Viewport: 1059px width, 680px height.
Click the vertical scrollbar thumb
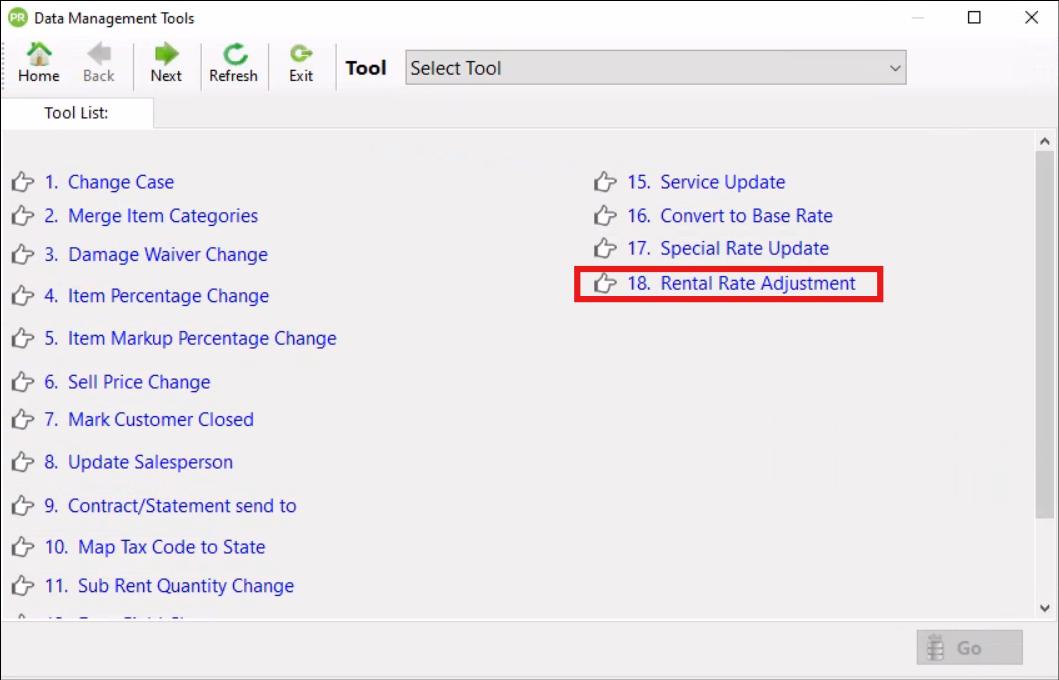(1045, 330)
